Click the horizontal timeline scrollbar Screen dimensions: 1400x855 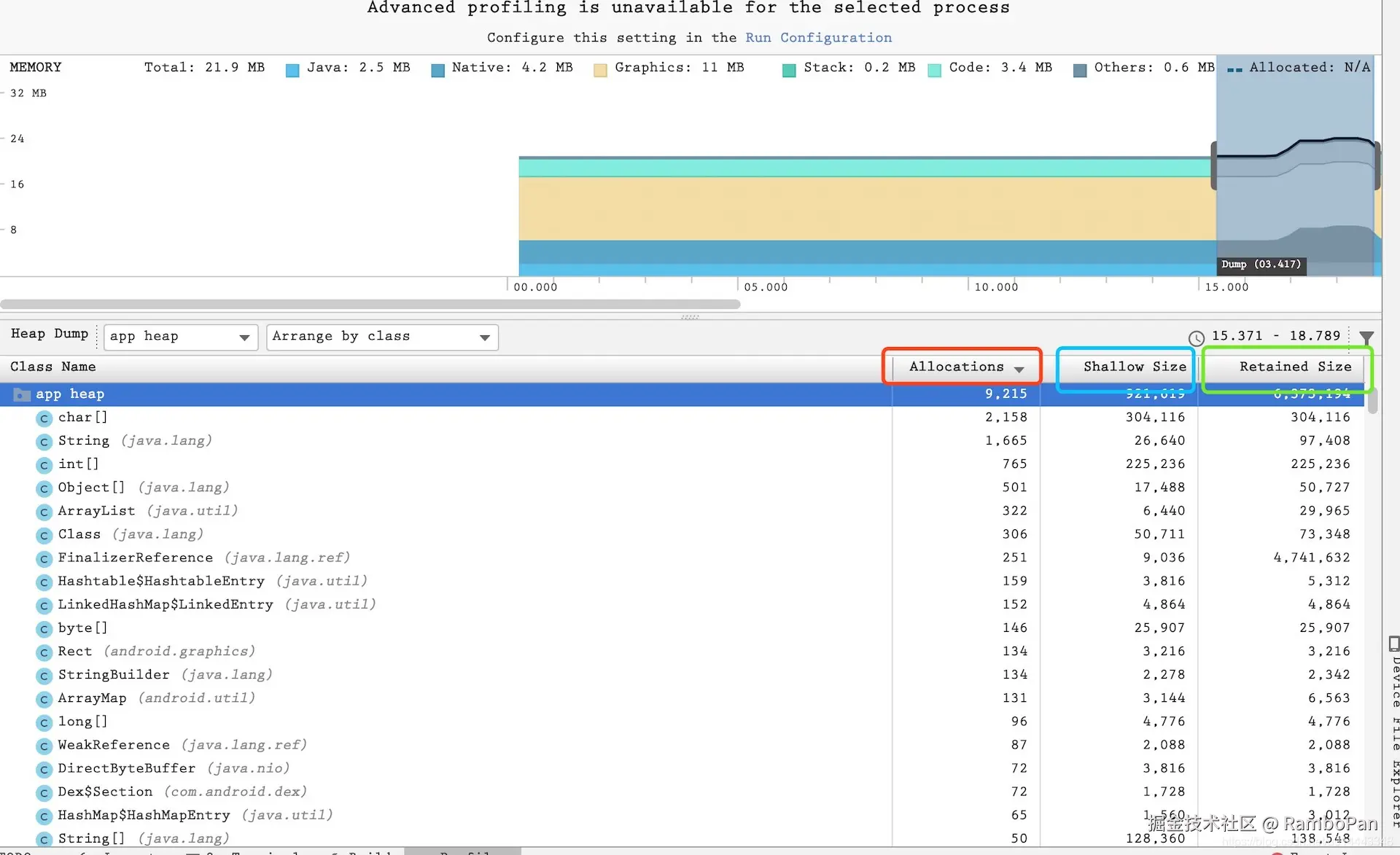(x=370, y=304)
